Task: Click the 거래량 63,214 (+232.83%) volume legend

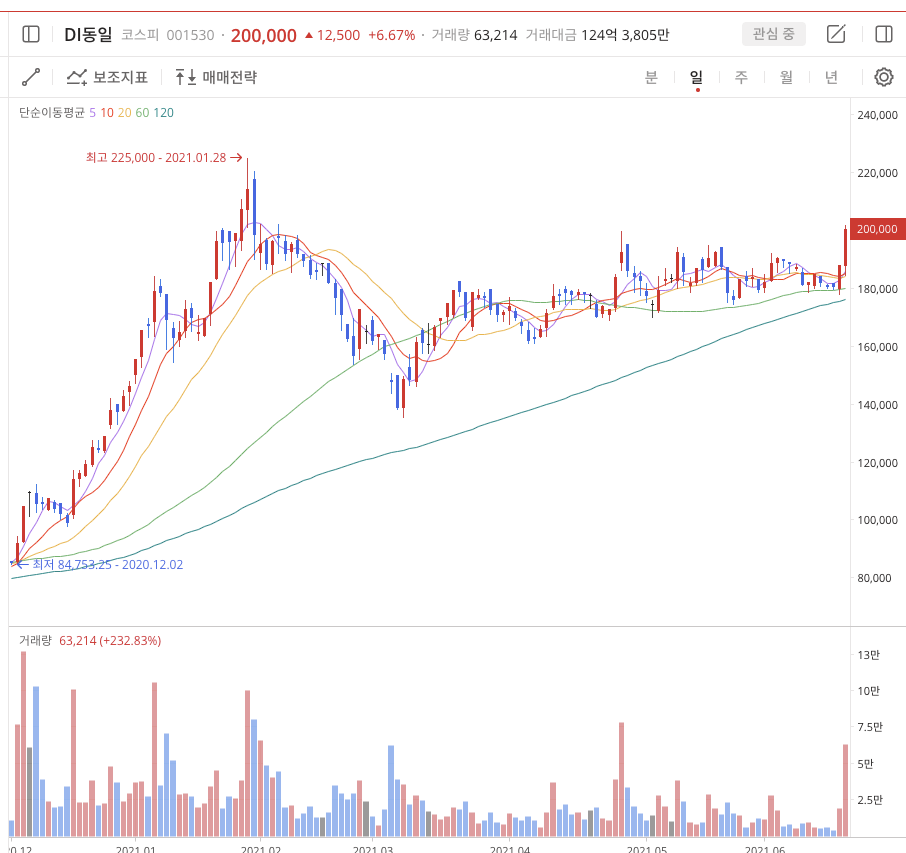Action: tap(90, 640)
